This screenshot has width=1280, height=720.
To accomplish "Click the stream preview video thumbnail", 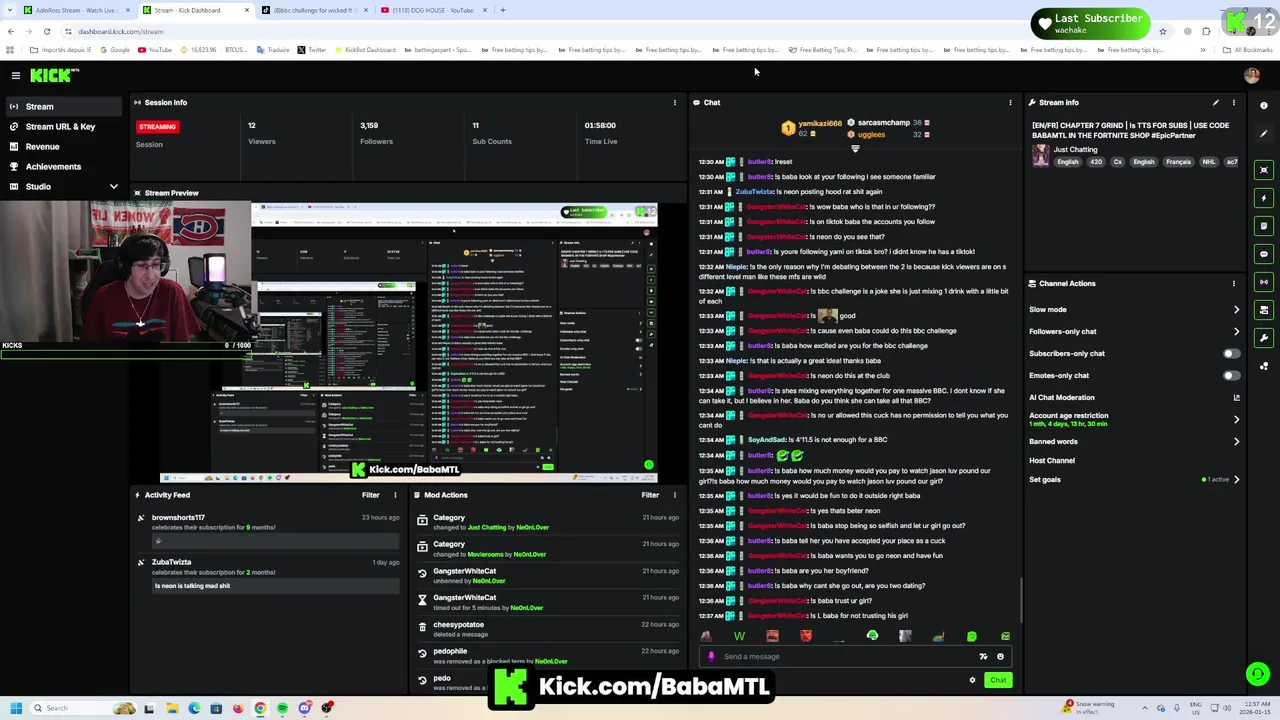I will (x=408, y=341).
